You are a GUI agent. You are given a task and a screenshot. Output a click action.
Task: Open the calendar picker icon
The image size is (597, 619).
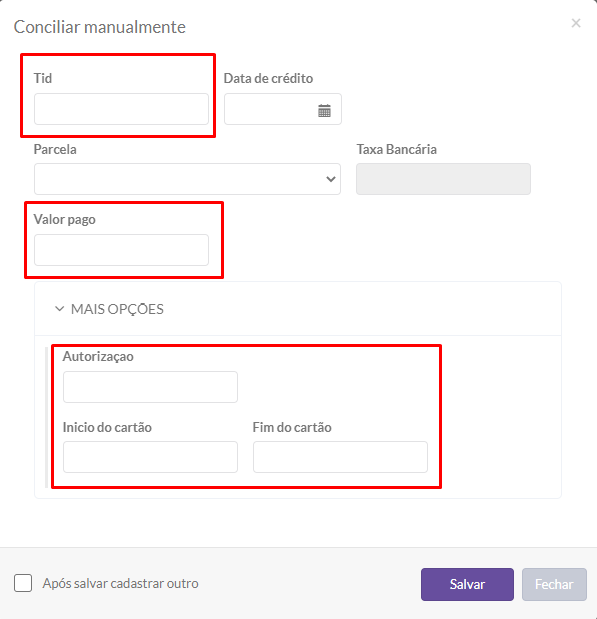pos(324,111)
